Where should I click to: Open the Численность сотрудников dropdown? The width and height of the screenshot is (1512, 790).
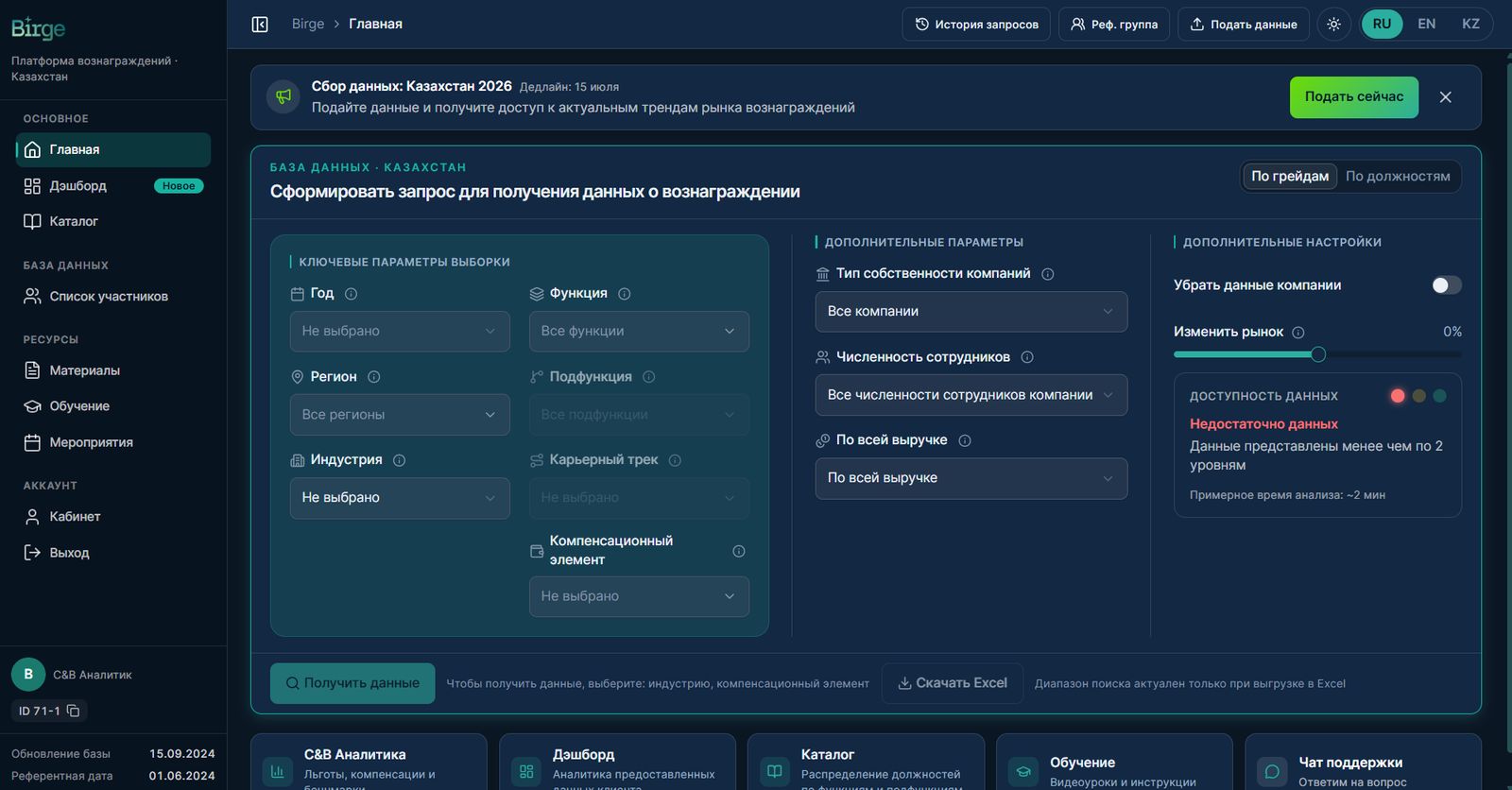971,395
